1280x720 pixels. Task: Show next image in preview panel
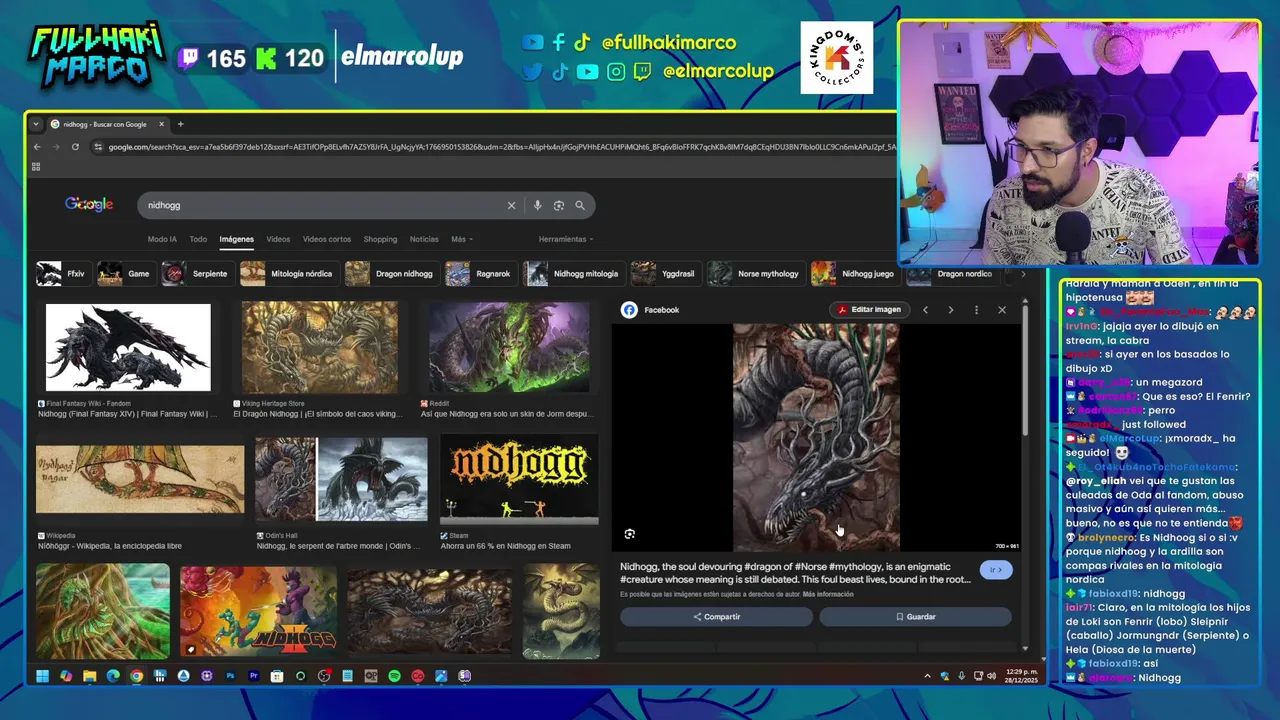point(950,310)
